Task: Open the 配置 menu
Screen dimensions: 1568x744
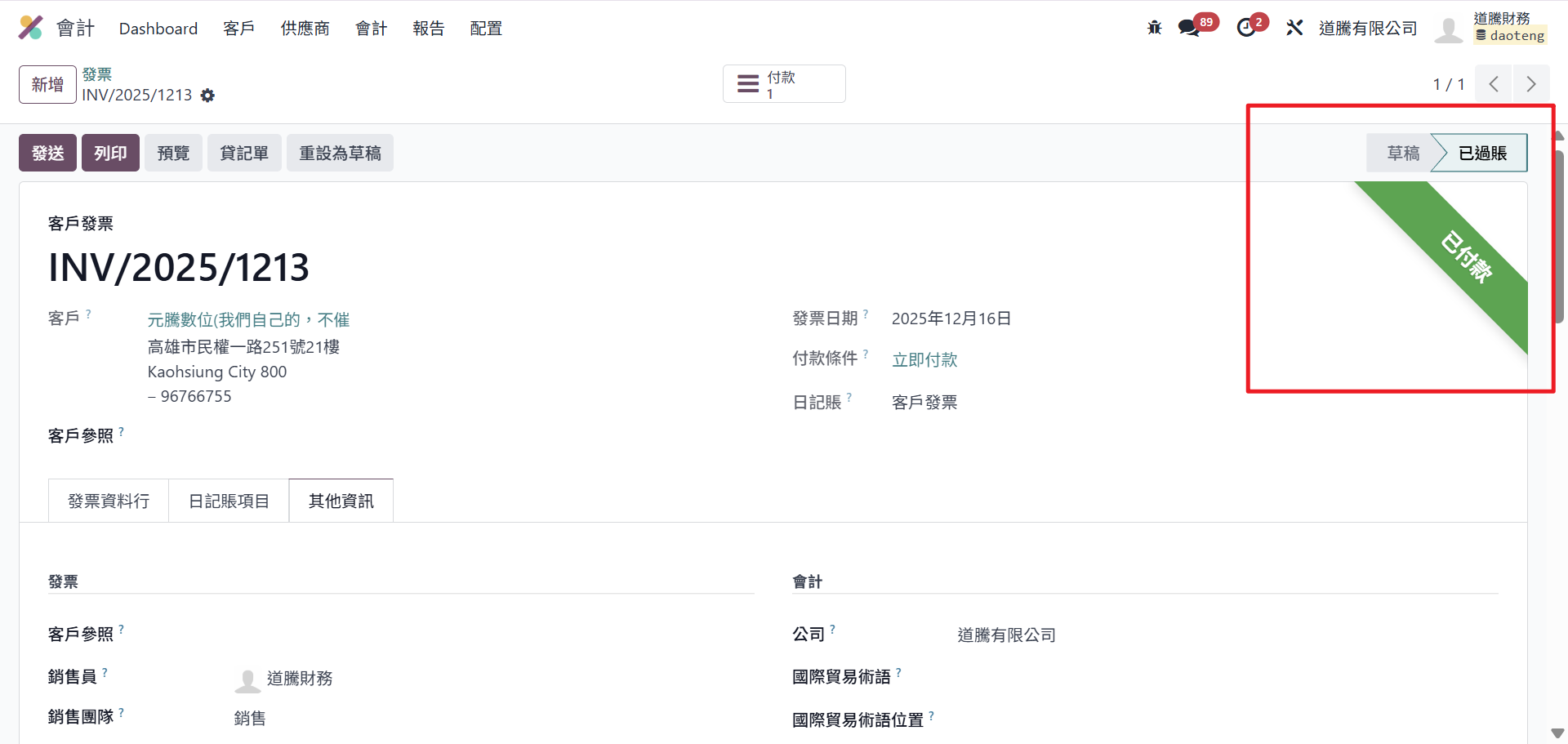Action: tap(486, 29)
